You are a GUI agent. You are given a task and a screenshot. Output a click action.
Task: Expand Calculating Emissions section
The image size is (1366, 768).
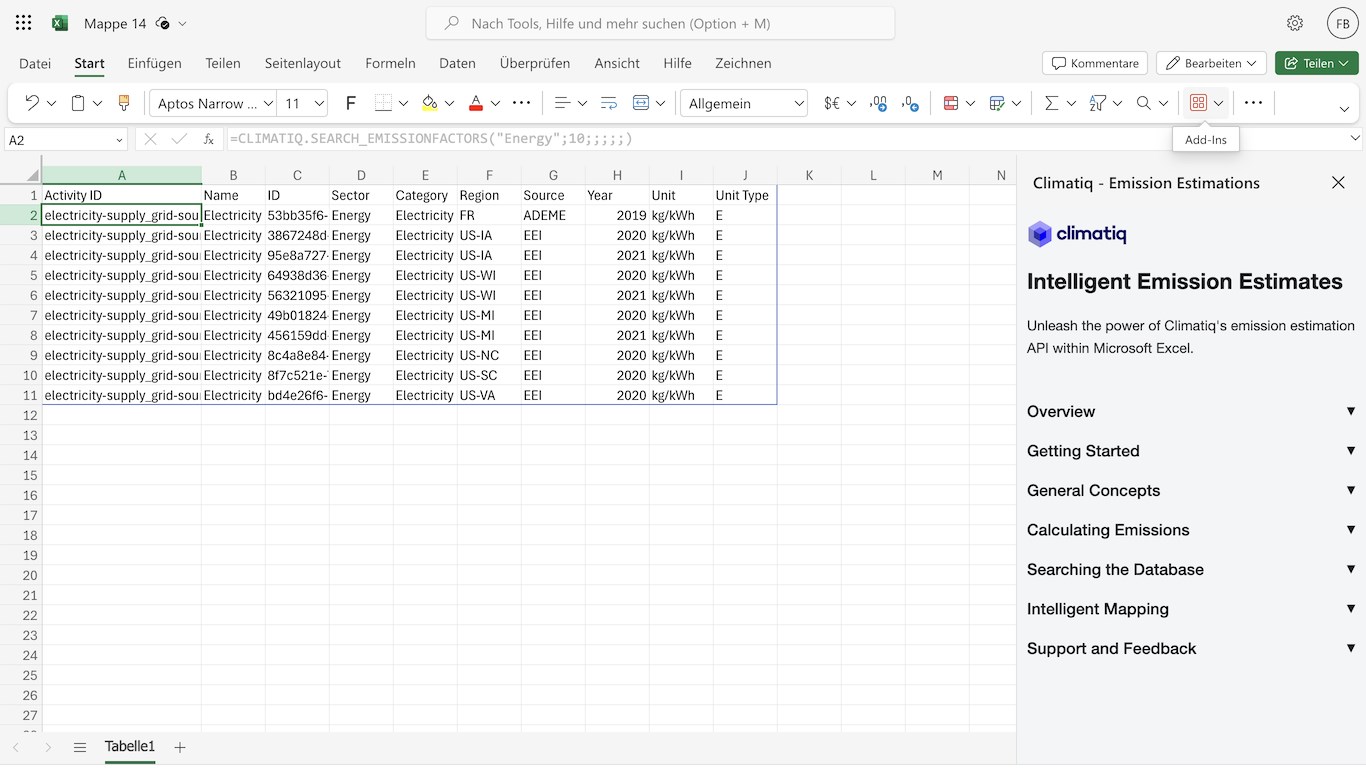tap(1191, 530)
